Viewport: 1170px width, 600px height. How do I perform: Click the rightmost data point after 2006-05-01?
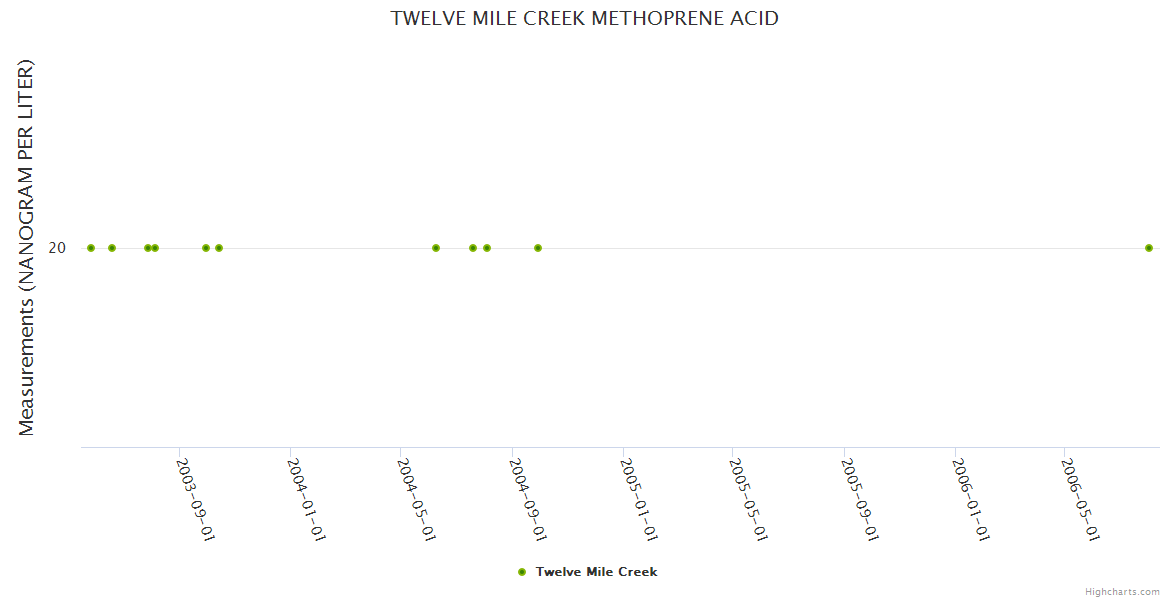coord(1149,248)
